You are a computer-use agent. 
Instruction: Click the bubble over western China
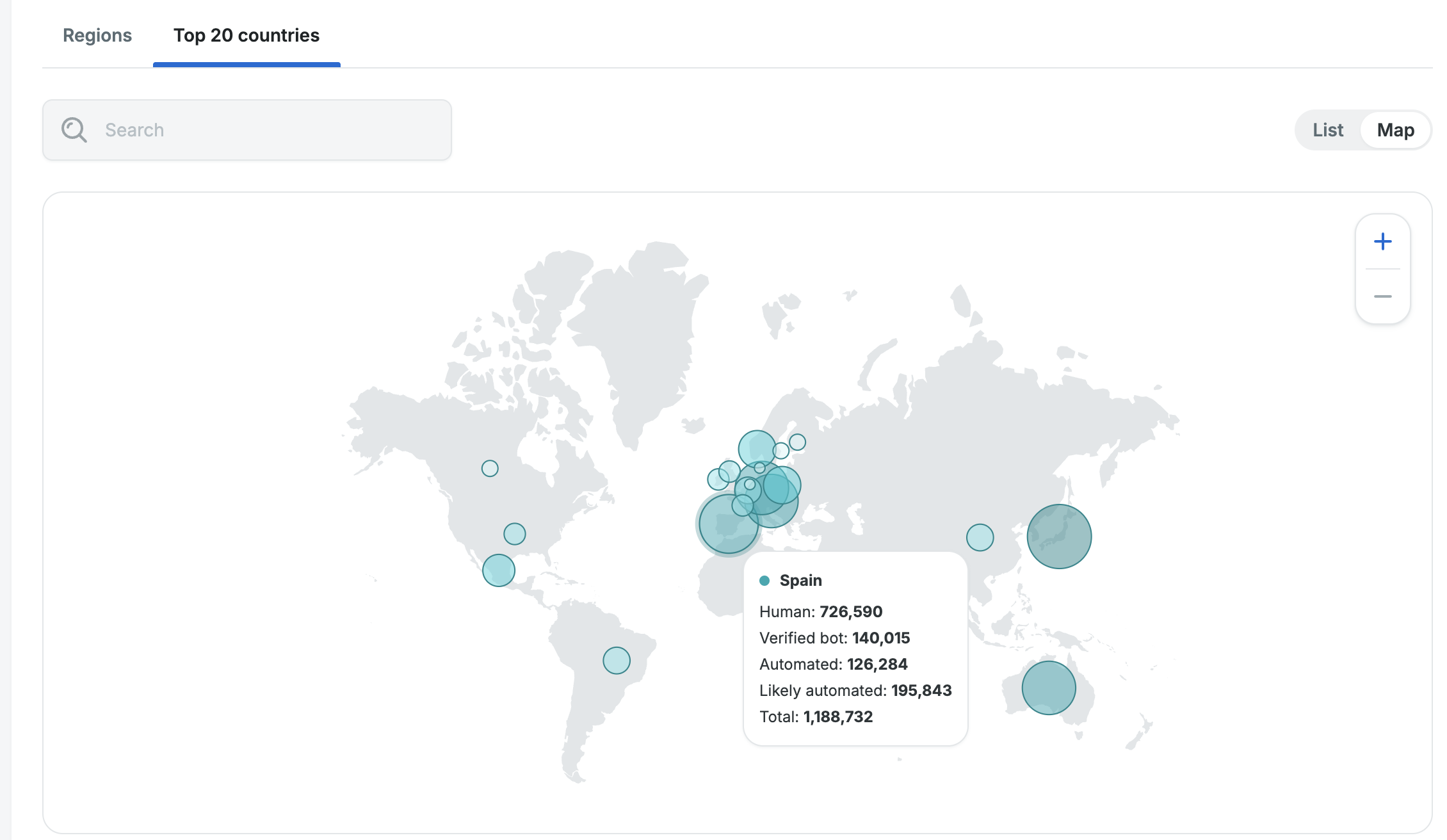coord(980,537)
